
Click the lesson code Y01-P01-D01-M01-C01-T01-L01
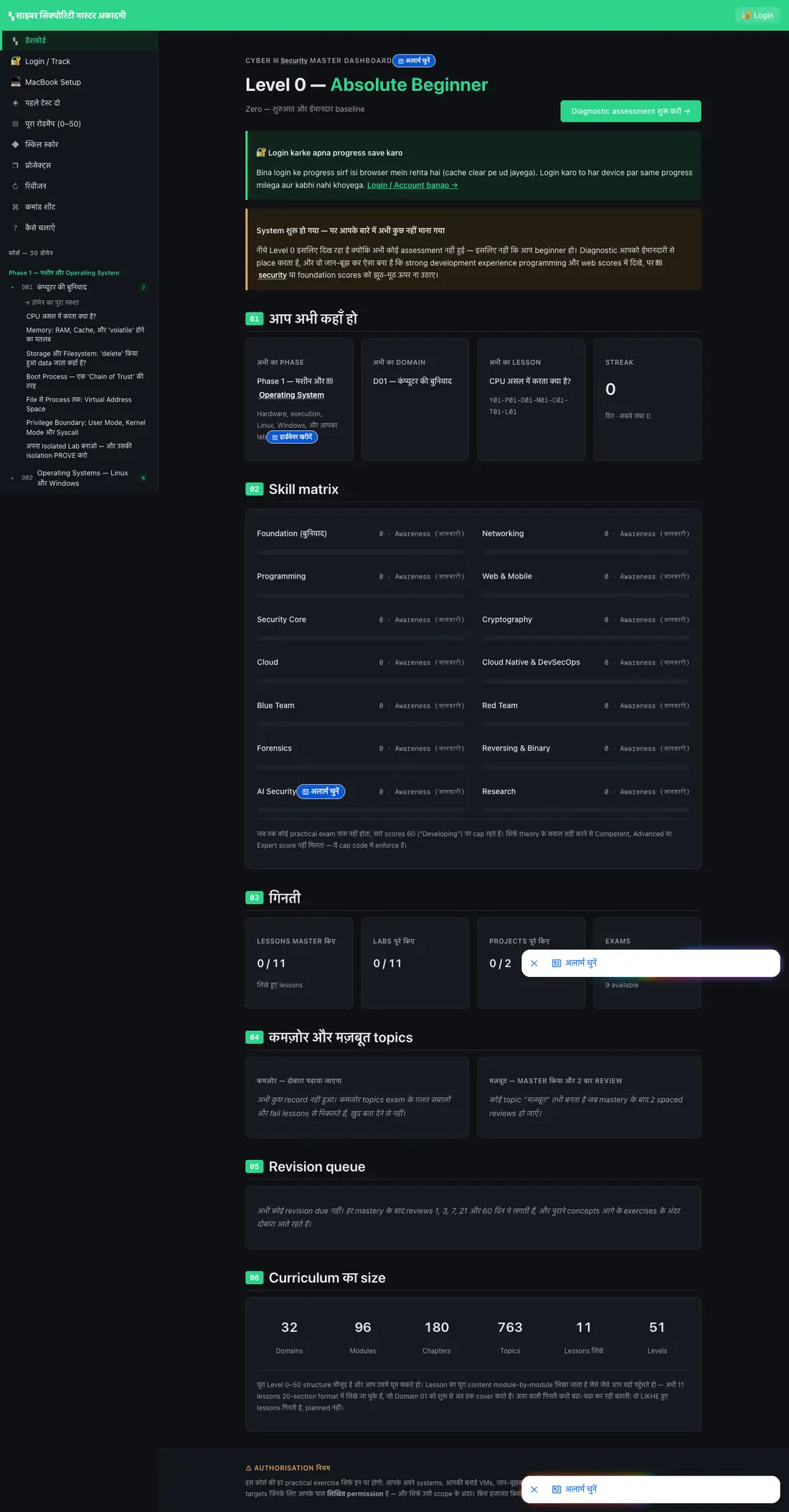(529, 406)
